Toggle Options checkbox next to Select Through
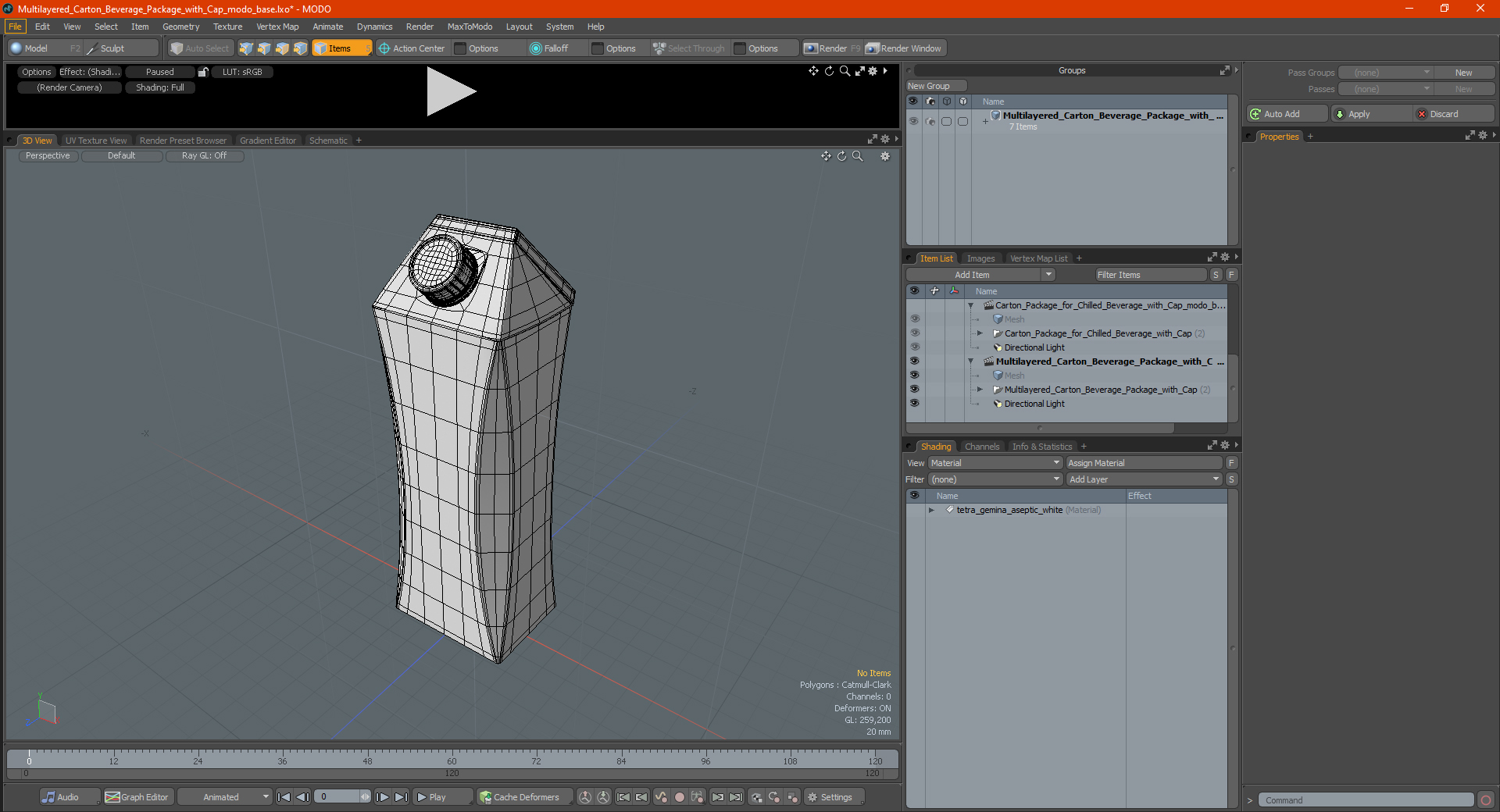This screenshot has height=812, width=1500. coord(740,48)
